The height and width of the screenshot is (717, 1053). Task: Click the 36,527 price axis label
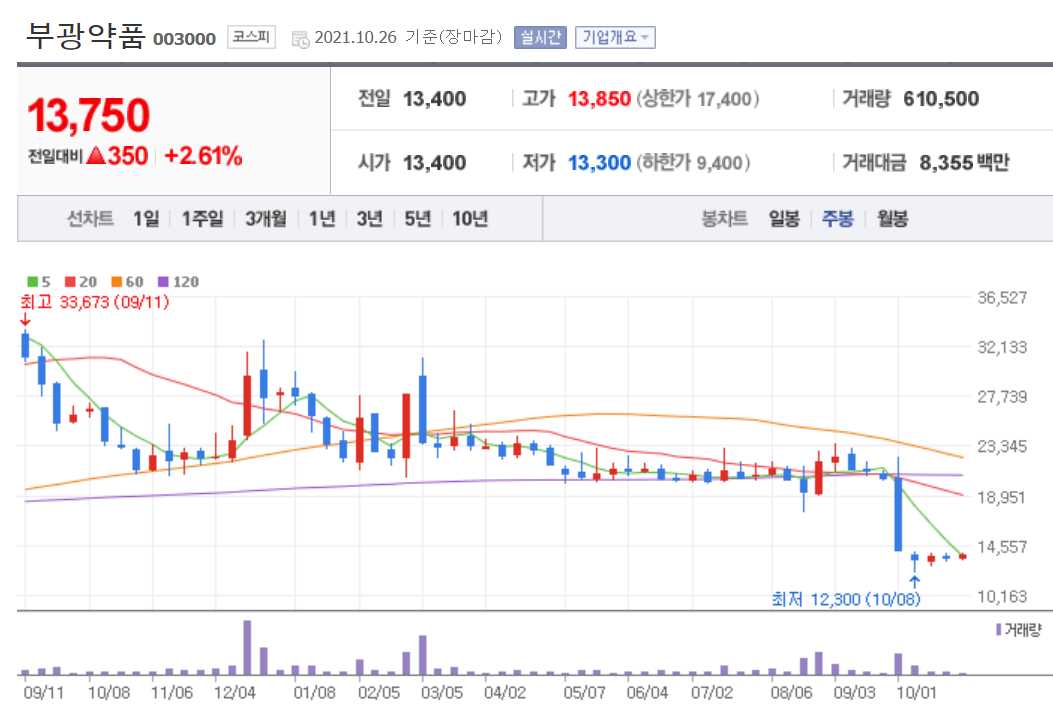pyautogui.click(x=1002, y=297)
